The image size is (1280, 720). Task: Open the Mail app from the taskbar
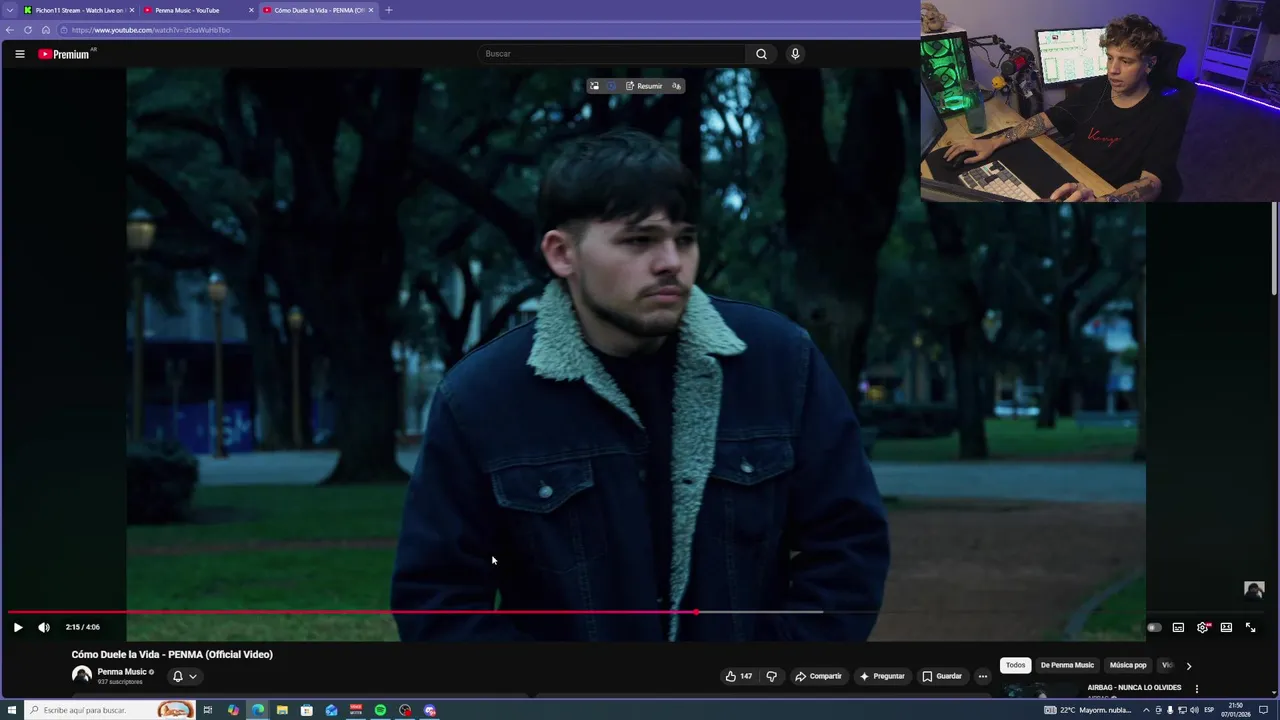[x=331, y=710]
